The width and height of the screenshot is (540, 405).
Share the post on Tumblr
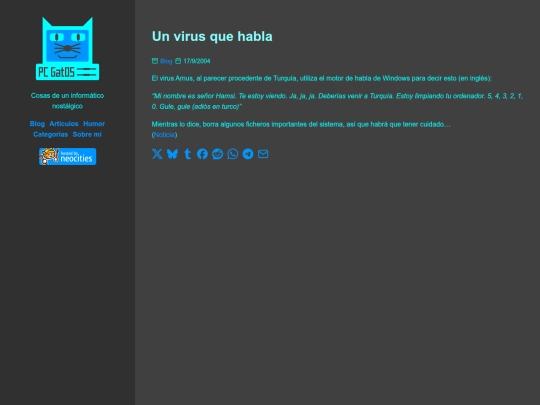point(187,154)
